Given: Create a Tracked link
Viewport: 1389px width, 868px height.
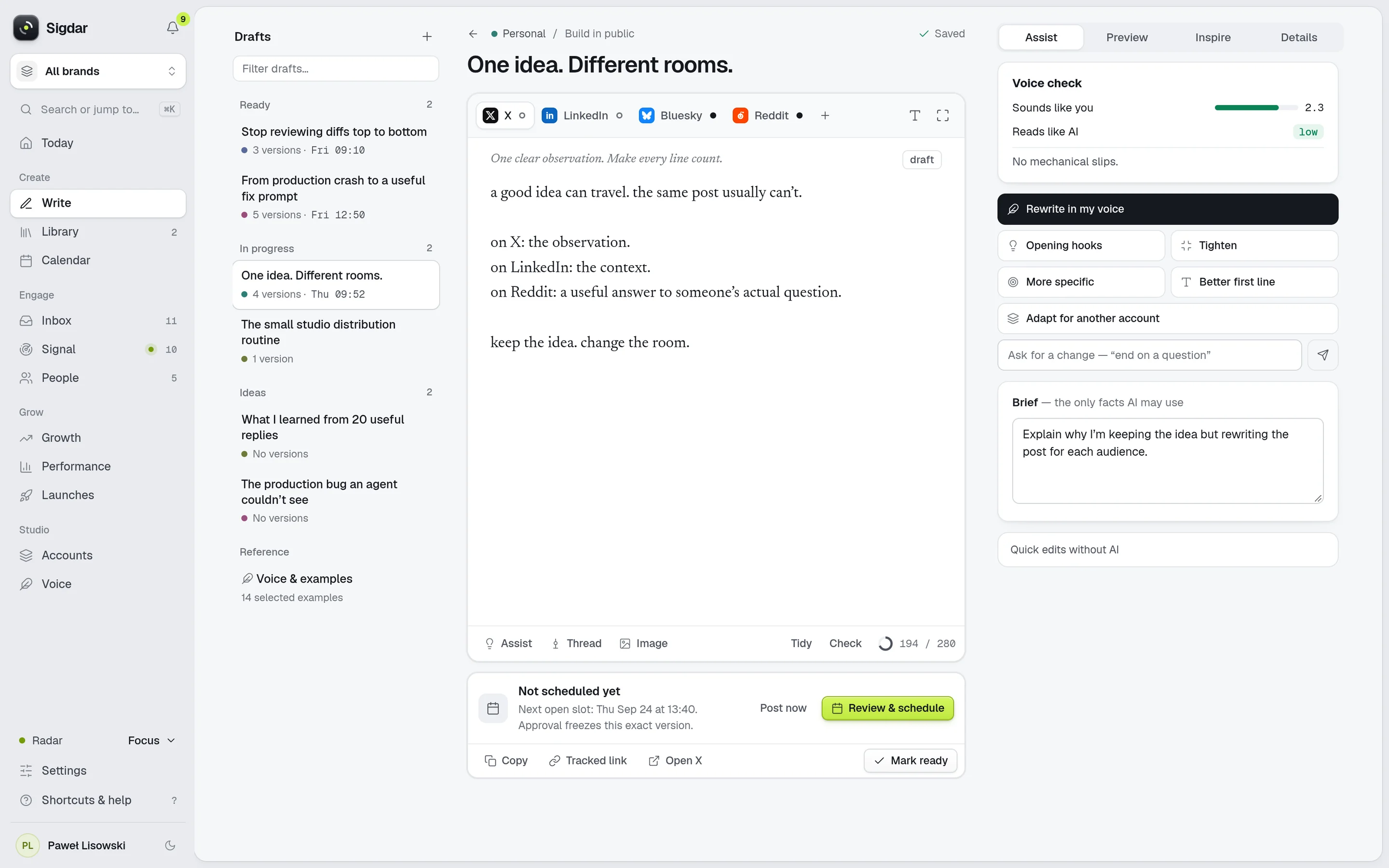Looking at the screenshot, I should tap(588, 760).
